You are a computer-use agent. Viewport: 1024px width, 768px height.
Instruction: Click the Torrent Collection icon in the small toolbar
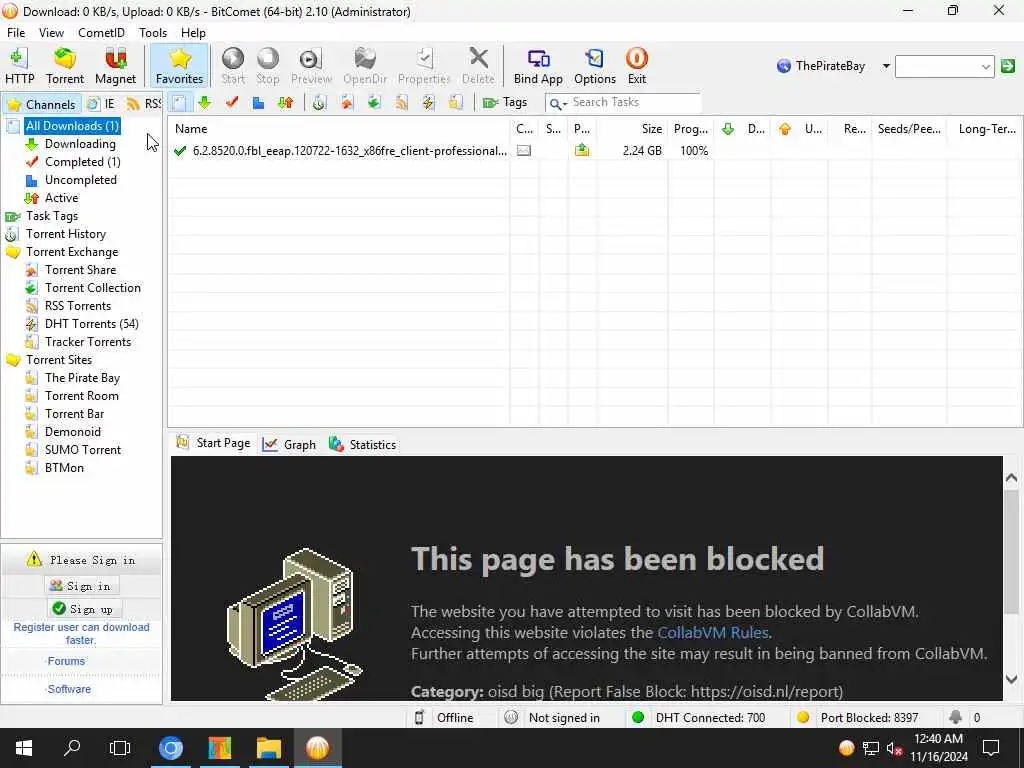pyautogui.click(x=374, y=103)
